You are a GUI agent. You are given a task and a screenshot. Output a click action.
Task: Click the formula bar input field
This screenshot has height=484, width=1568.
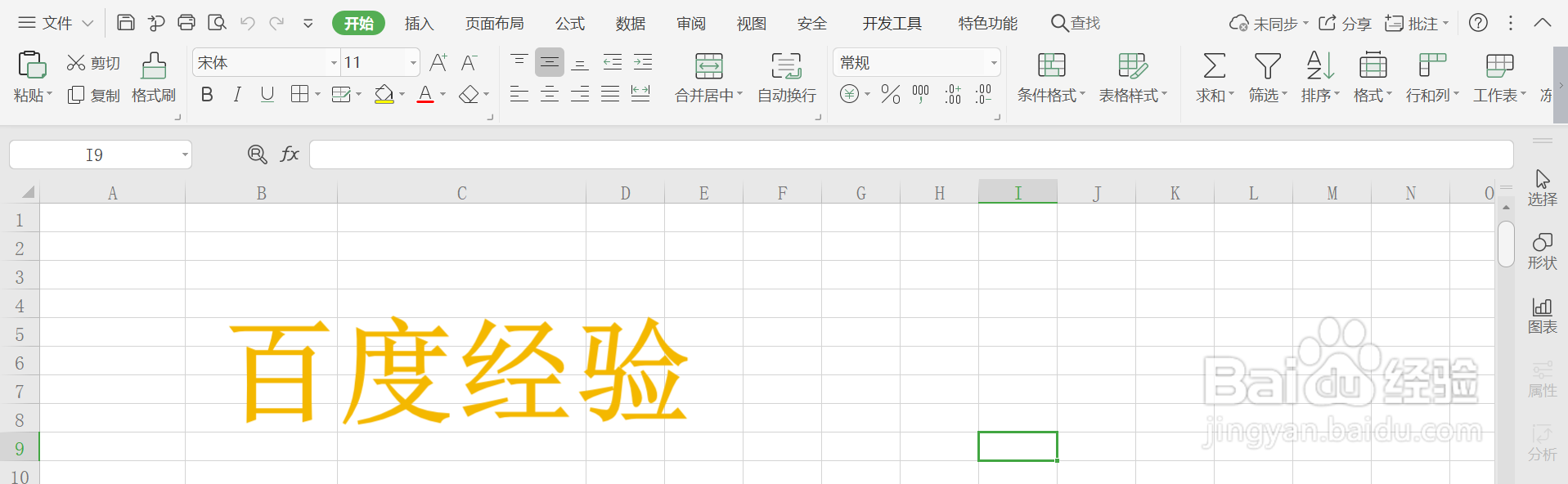[x=911, y=155]
